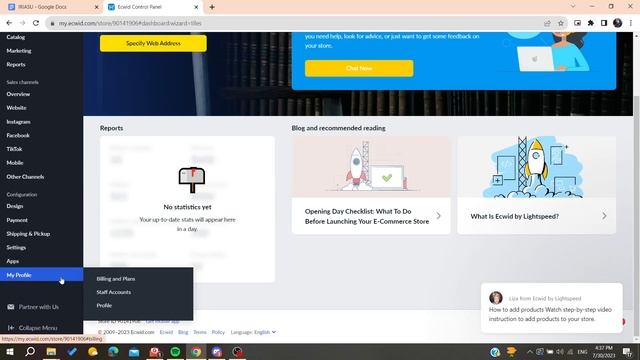640x360 pixels.
Task: Close the Ecwid Control Panel tab
Action: [196, 7]
